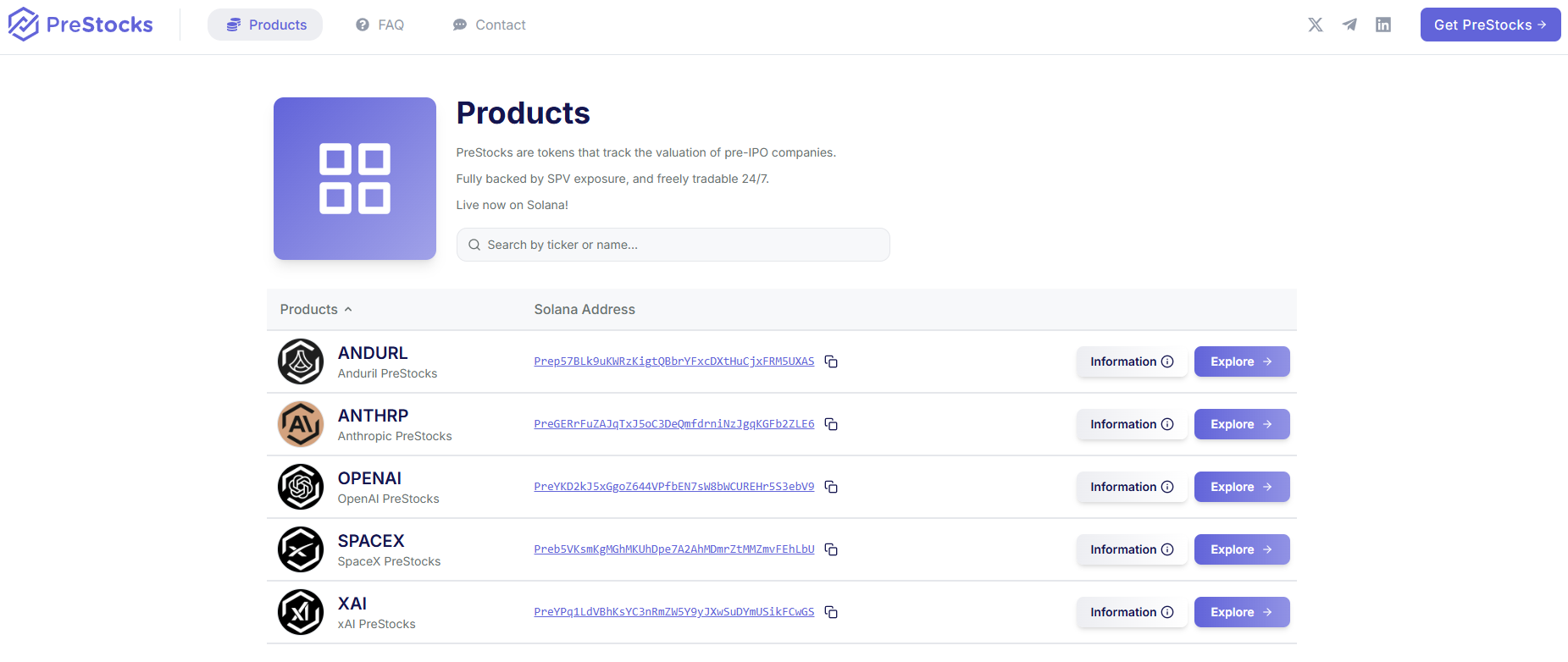Copy the OPENAI Solana address
Viewport: 1568px width, 662px height.
(x=831, y=487)
